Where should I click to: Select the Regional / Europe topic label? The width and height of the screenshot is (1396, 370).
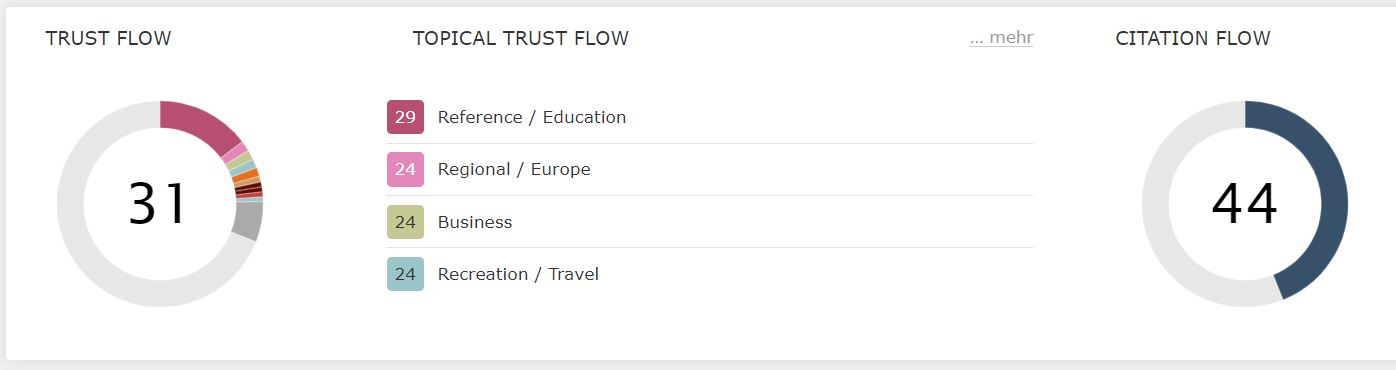514,169
